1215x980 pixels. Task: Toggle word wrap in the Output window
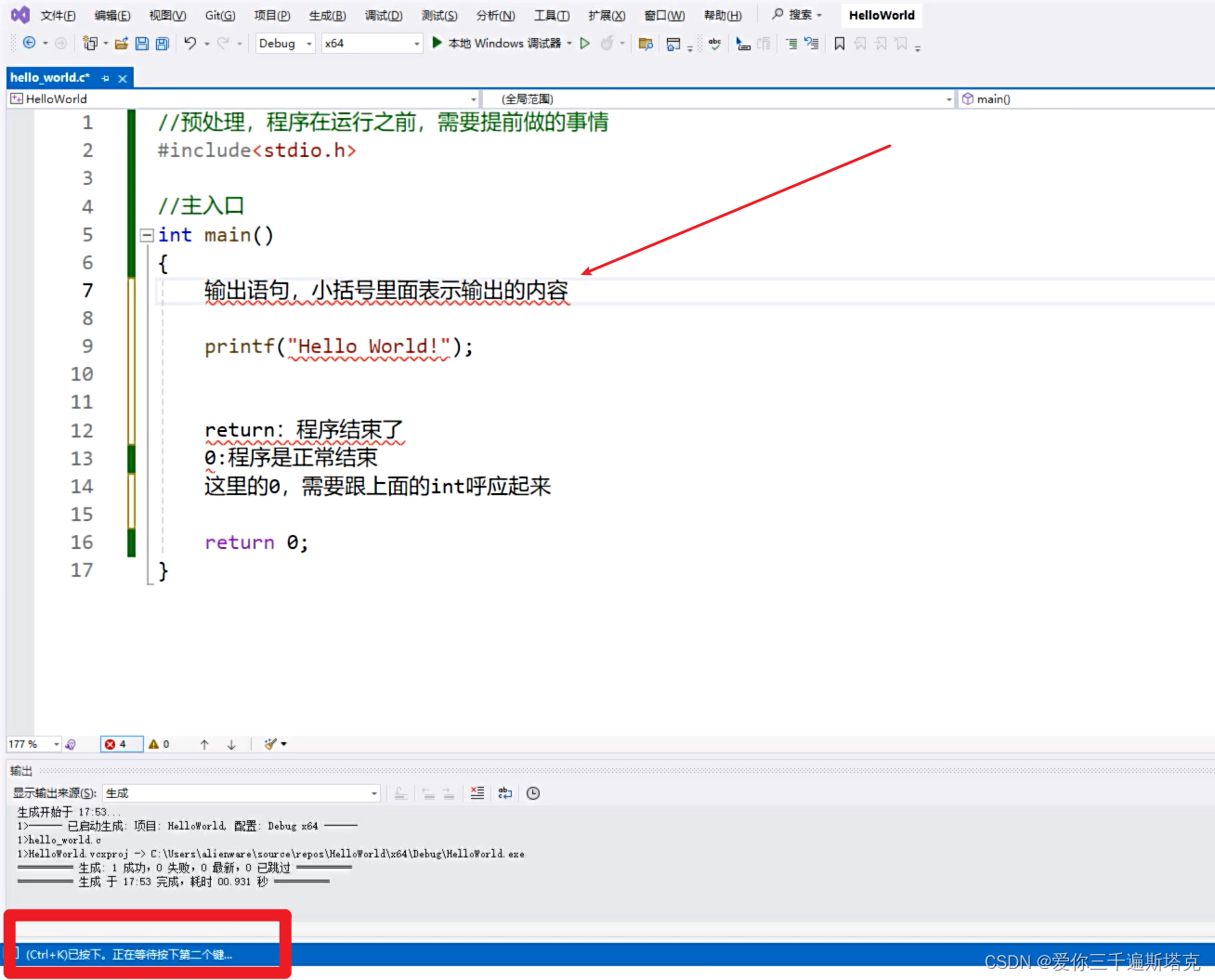point(504,793)
